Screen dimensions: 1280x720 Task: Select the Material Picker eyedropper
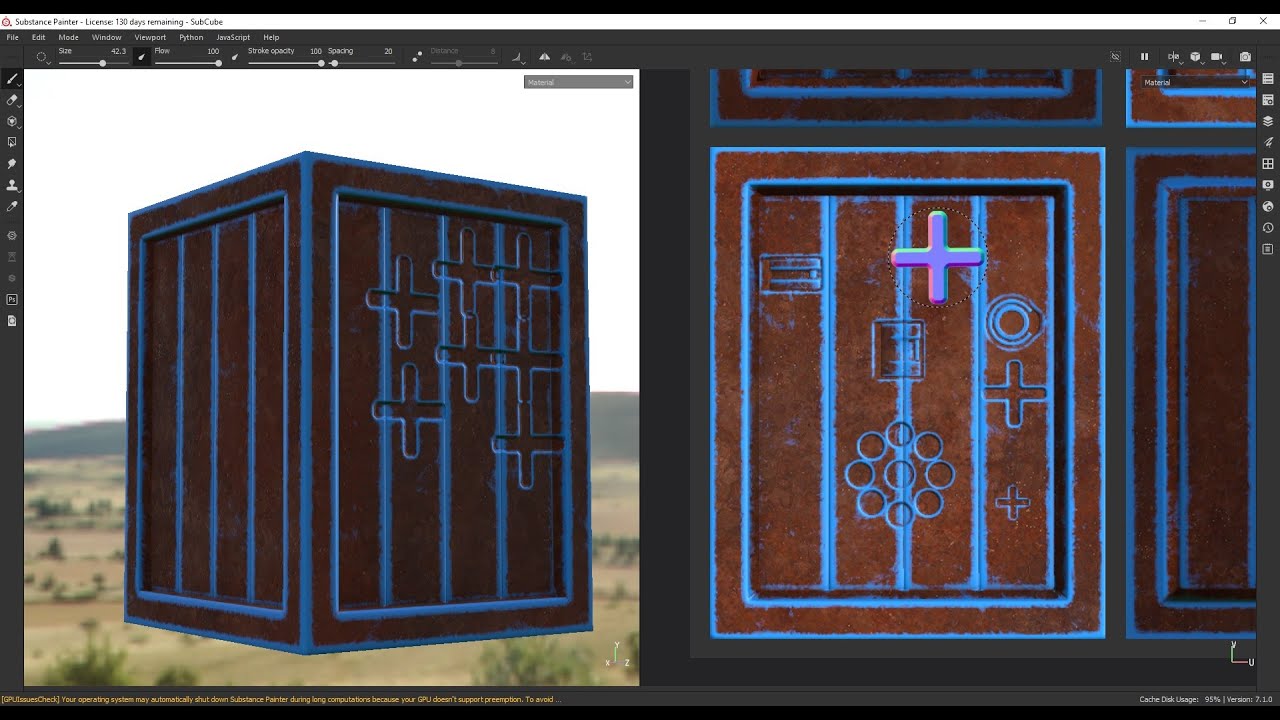click(12, 206)
